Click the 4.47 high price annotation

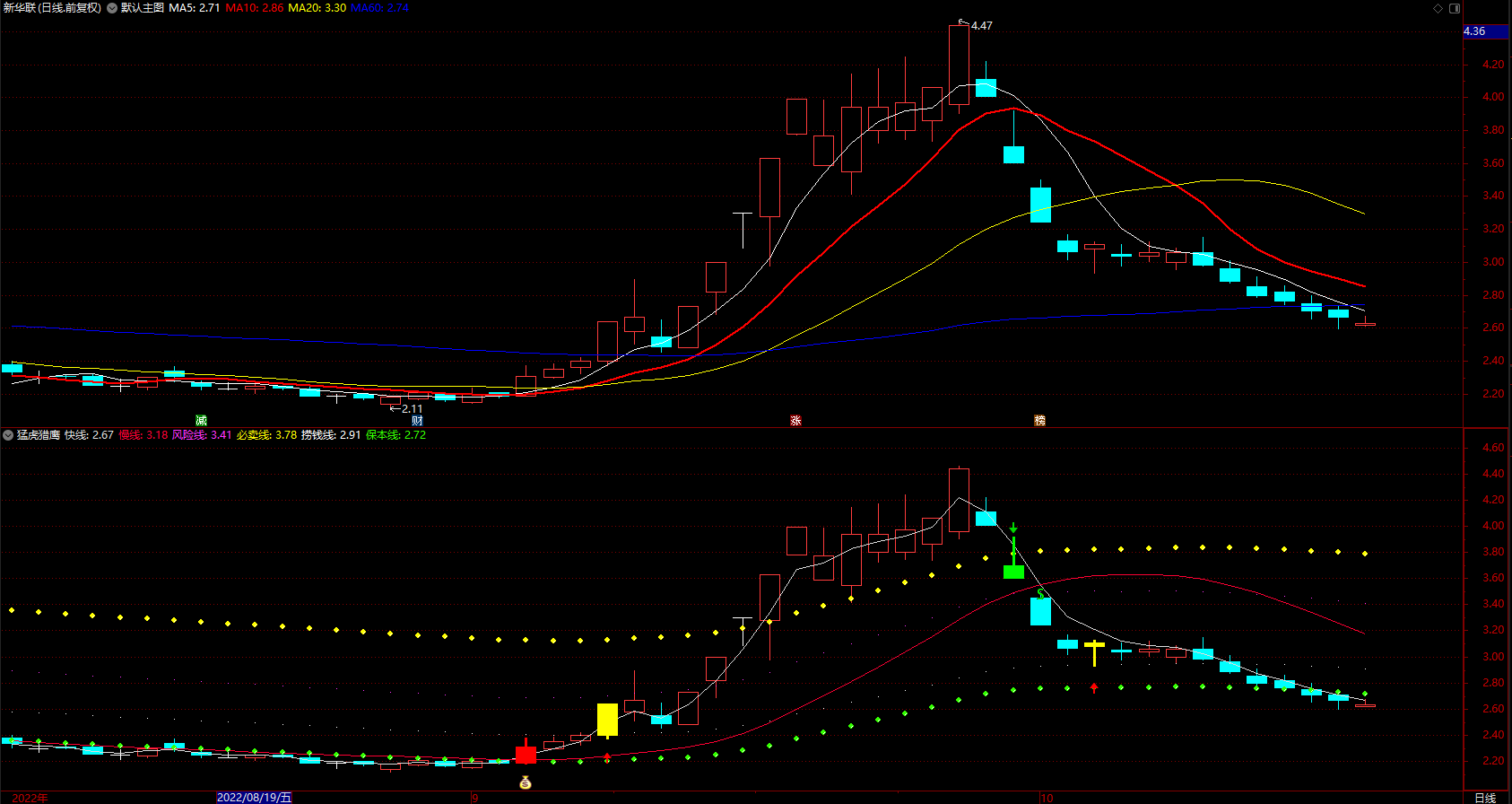tap(982, 26)
